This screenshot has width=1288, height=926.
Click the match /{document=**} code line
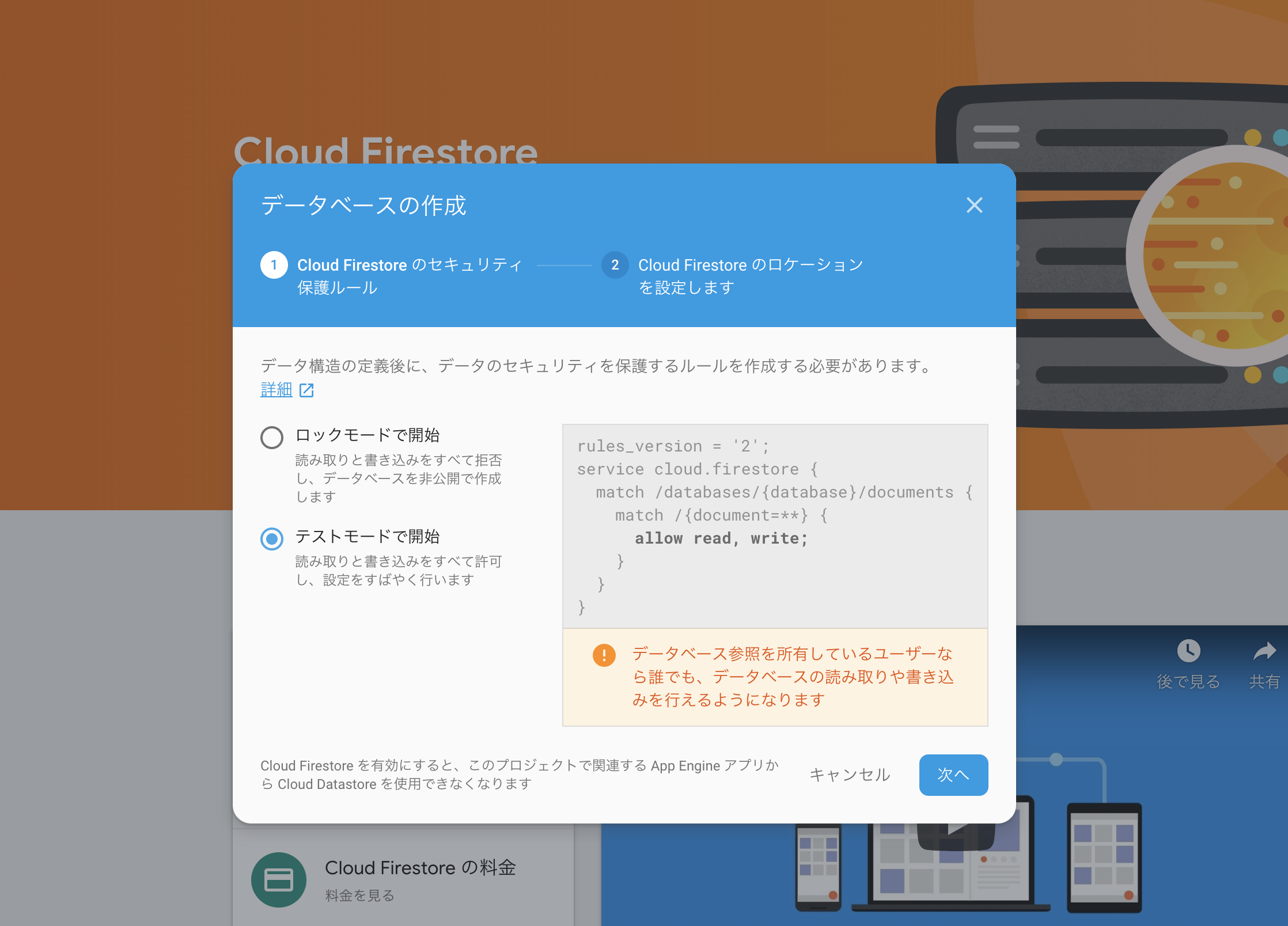pyautogui.click(x=721, y=515)
